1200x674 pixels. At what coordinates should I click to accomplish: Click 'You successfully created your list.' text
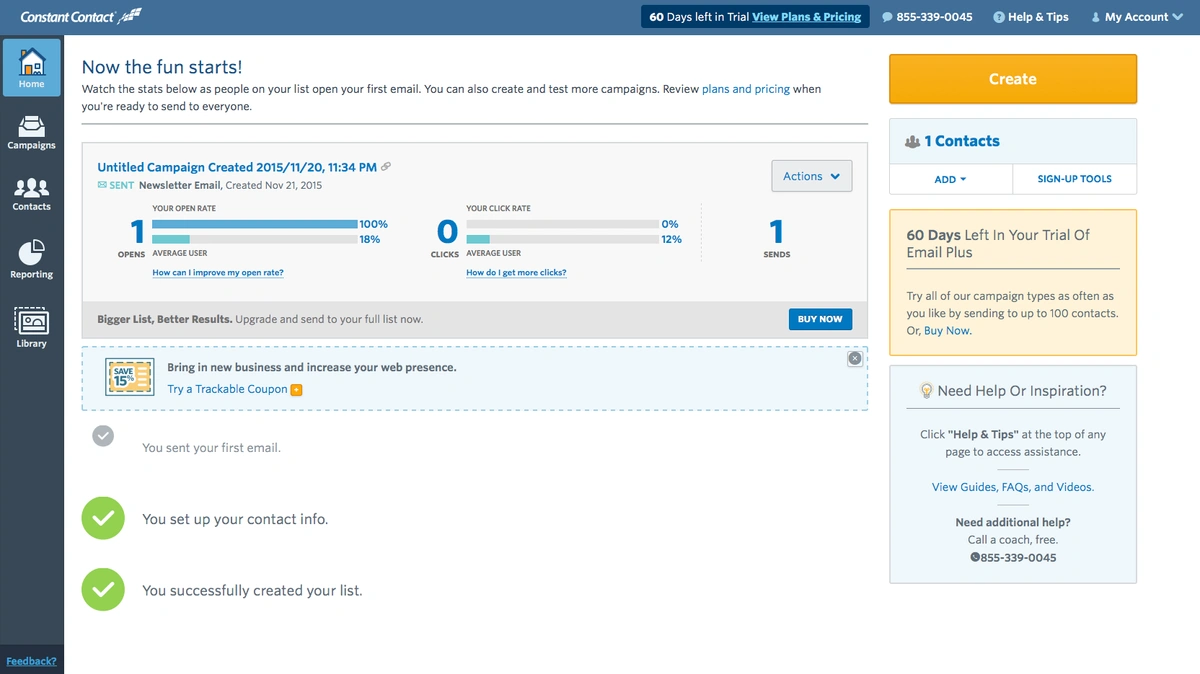click(x=252, y=590)
